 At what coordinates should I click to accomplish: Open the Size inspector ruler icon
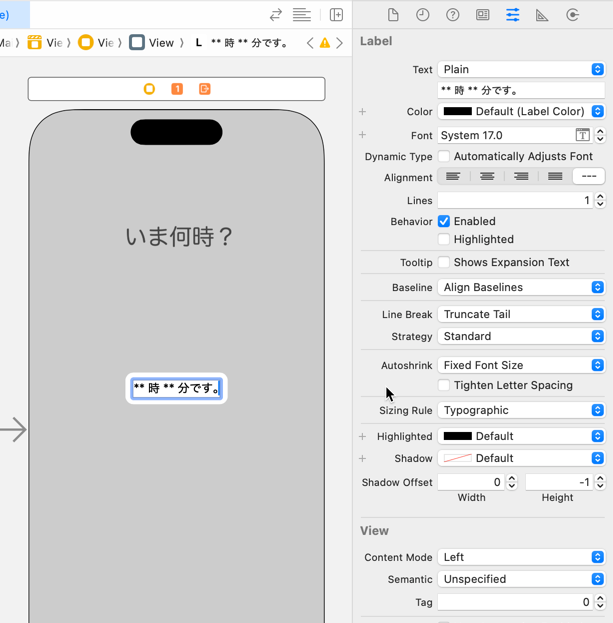[542, 15]
